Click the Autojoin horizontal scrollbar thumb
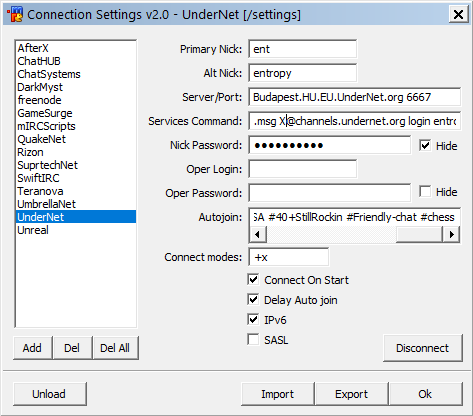The height and width of the screenshot is (416, 473). click(x=419, y=234)
